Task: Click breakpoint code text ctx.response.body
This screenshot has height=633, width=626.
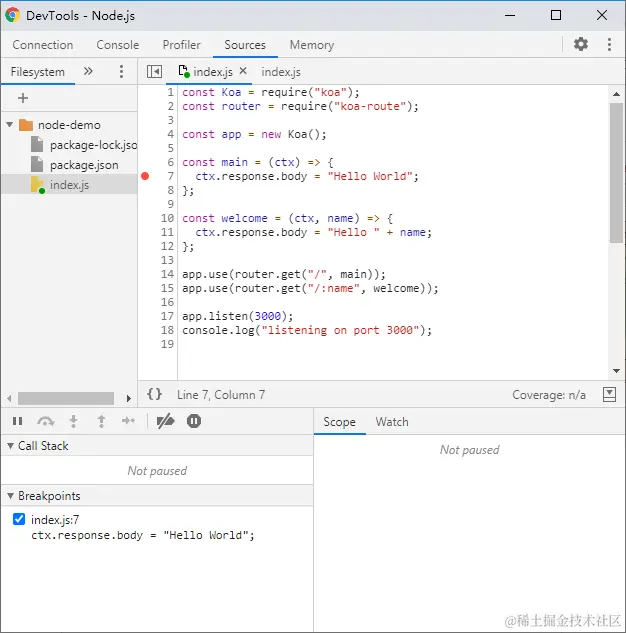Action: point(143,535)
